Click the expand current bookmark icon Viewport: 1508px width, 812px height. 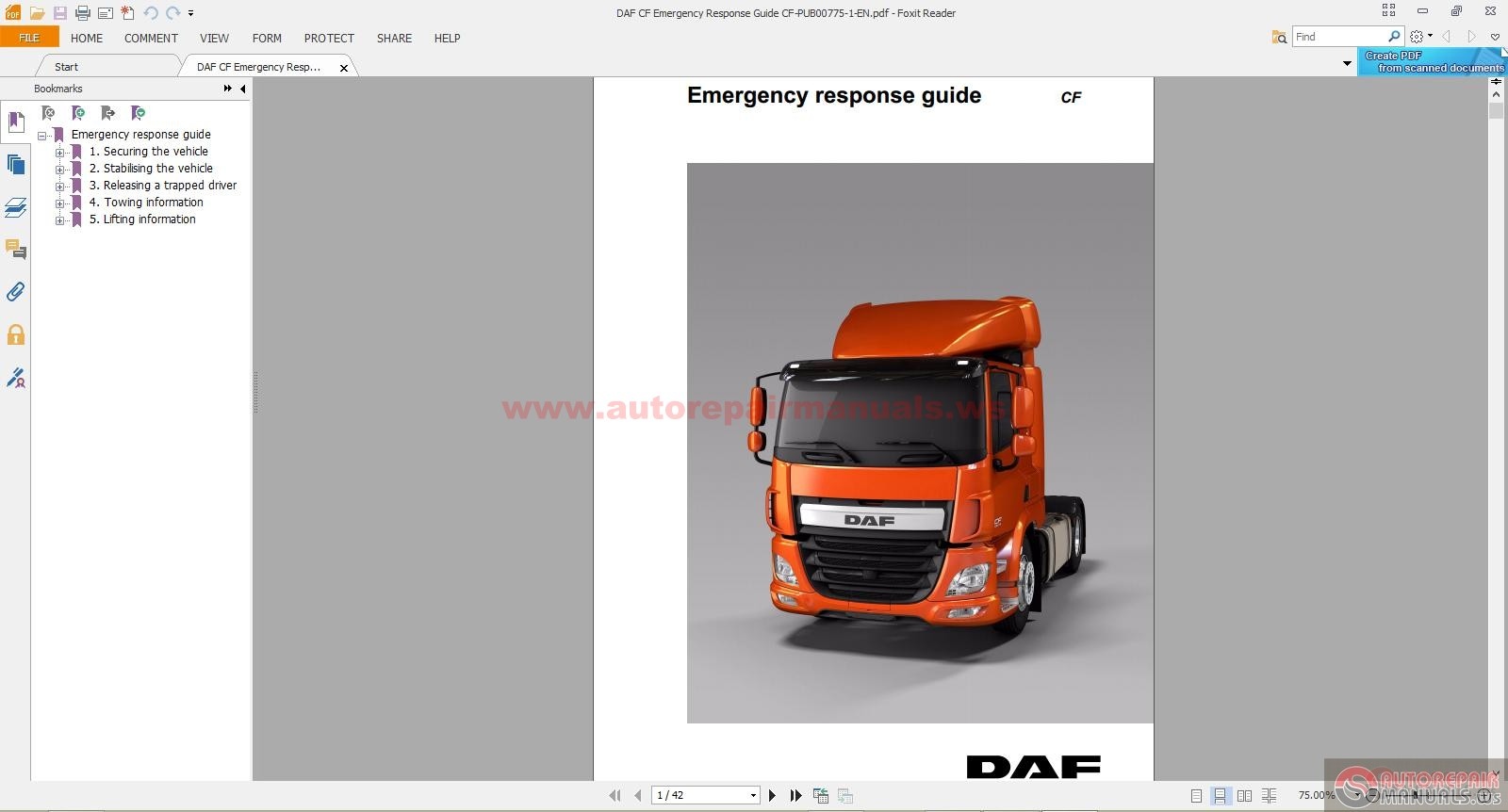[x=138, y=113]
